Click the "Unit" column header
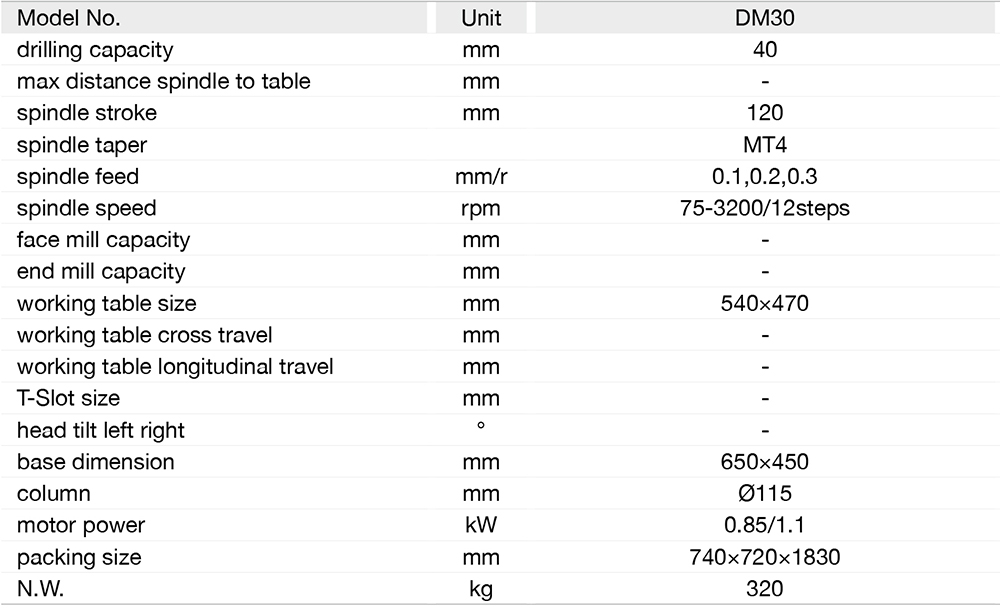 point(481,18)
